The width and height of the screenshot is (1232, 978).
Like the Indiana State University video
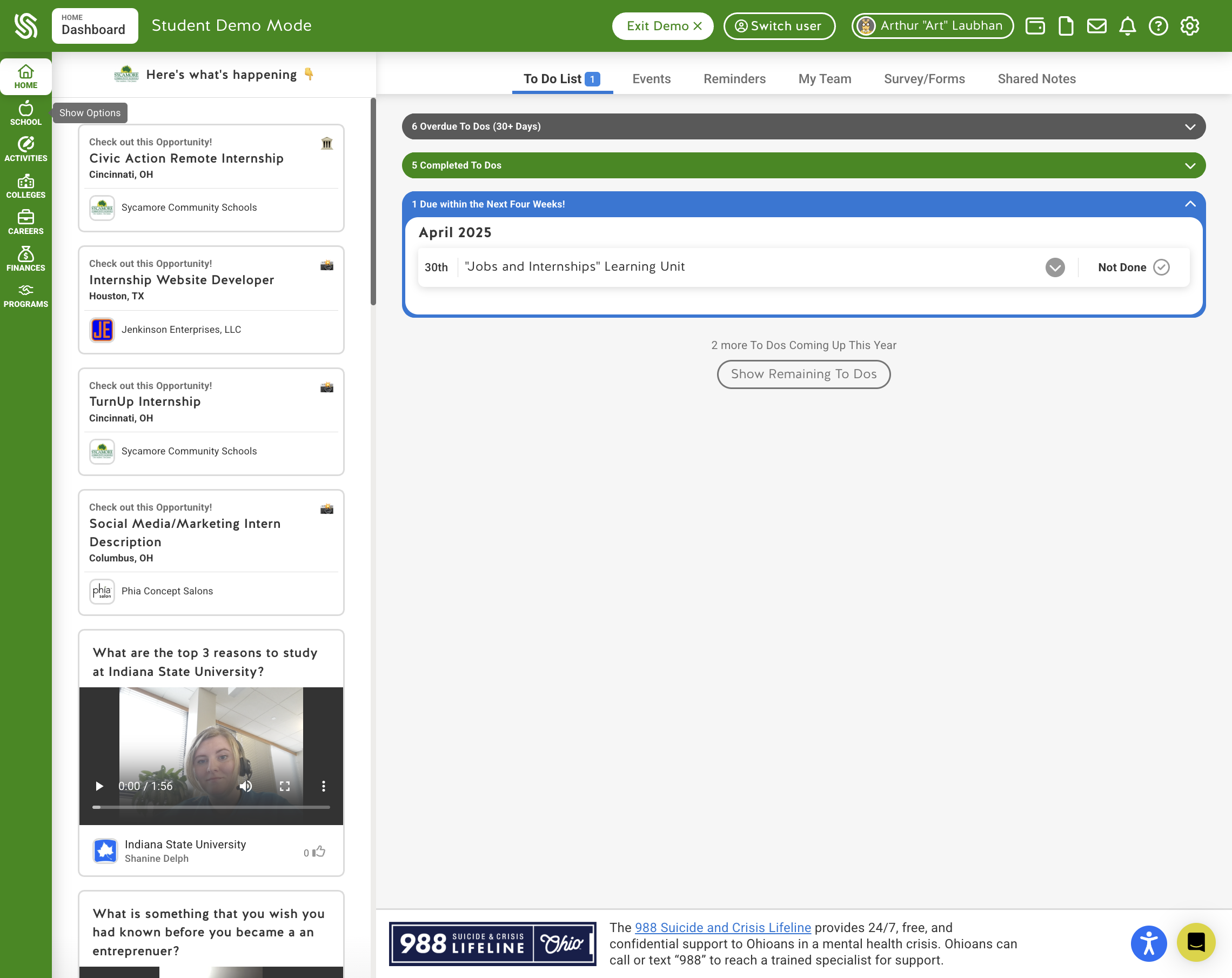(x=319, y=851)
